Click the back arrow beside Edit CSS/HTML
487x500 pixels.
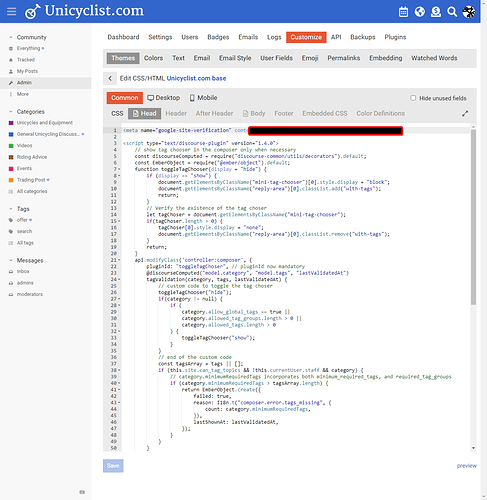click(x=110, y=78)
